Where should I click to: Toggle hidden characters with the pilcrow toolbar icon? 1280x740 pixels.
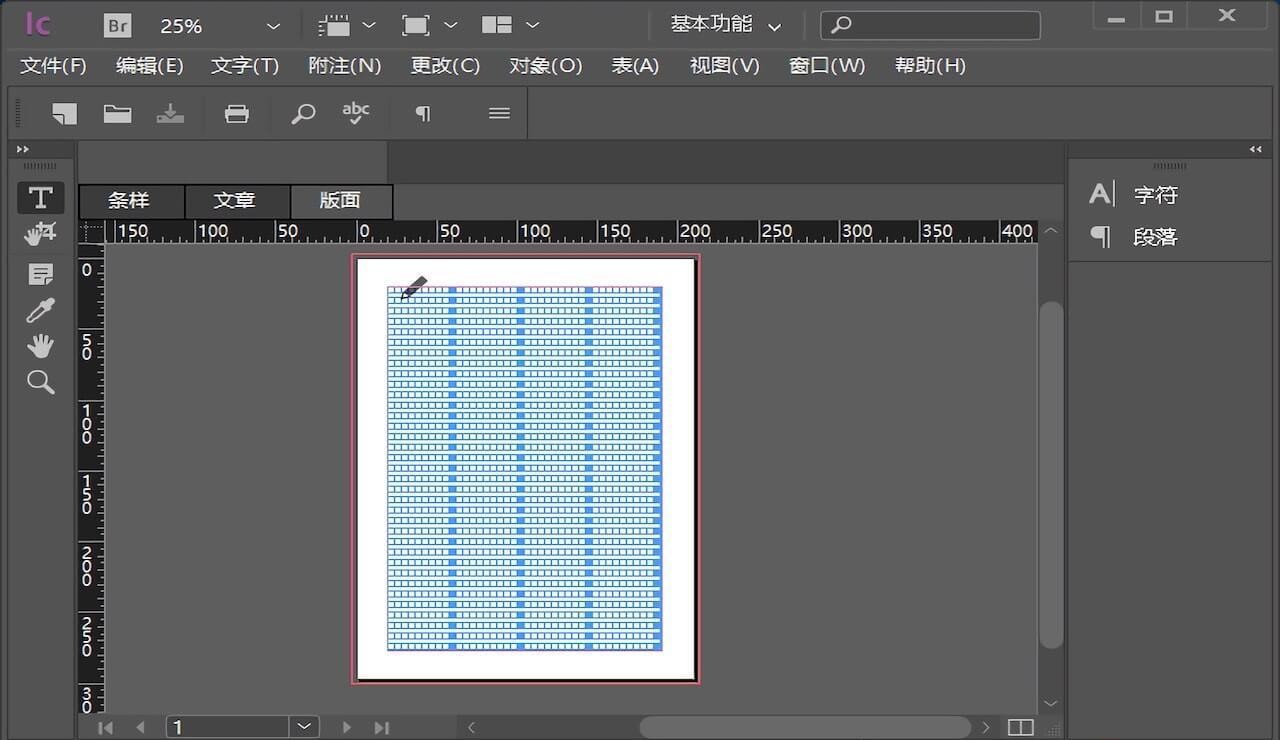click(x=423, y=114)
